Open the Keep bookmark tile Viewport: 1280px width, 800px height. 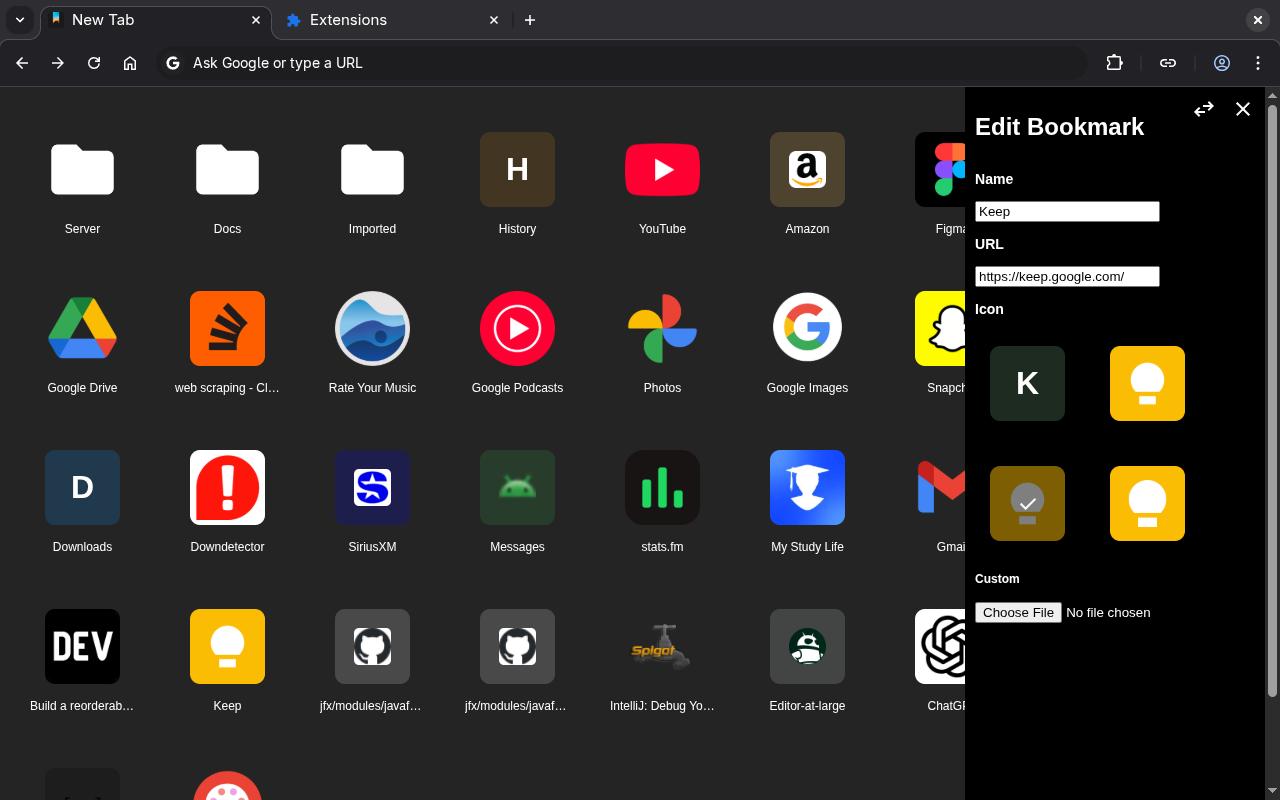(x=227, y=647)
